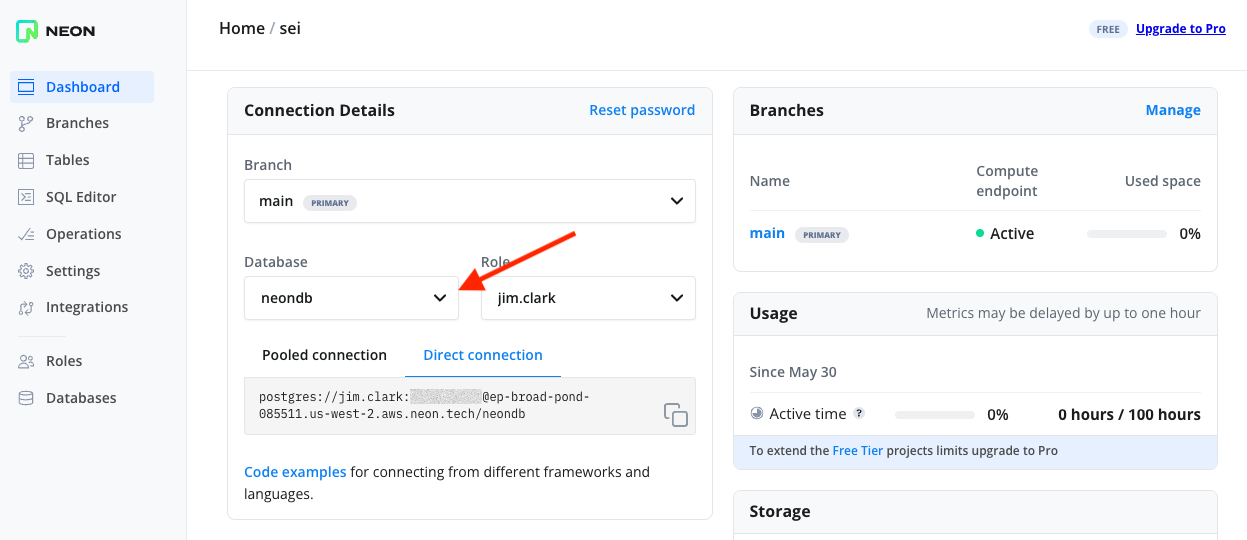
Task: Switch to the Pooled connection tab
Action: 324,355
